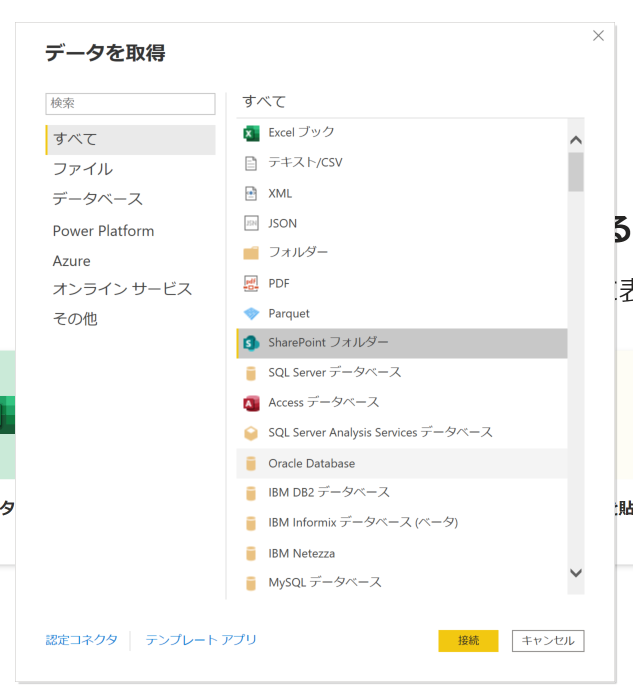This screenshot has height=699, width=633.
Task: Click the IBM Informix データベース cylinder icon
Action: [251, 523]
